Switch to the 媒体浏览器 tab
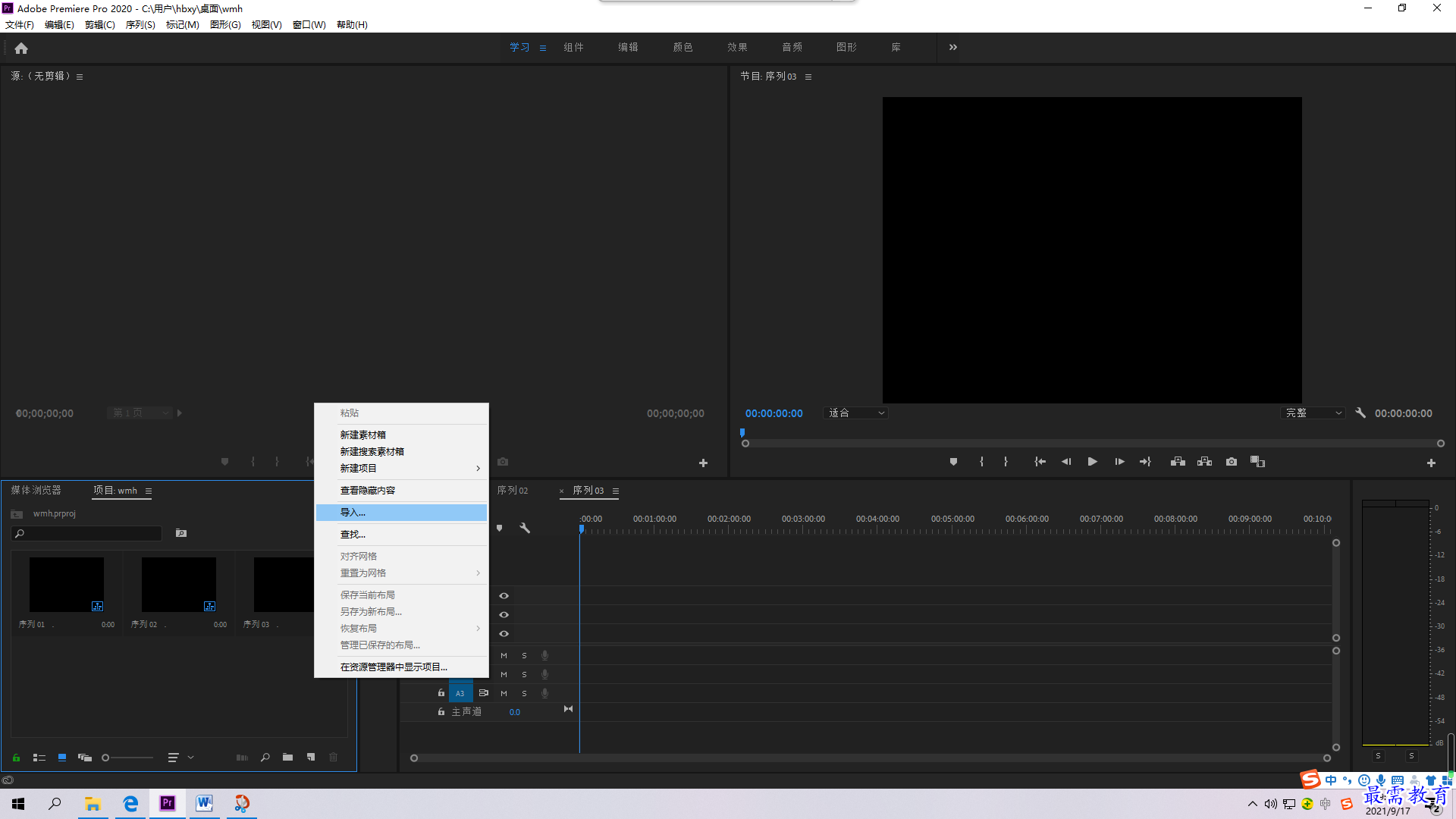The image size is (1456, 819). pos(36,491)
